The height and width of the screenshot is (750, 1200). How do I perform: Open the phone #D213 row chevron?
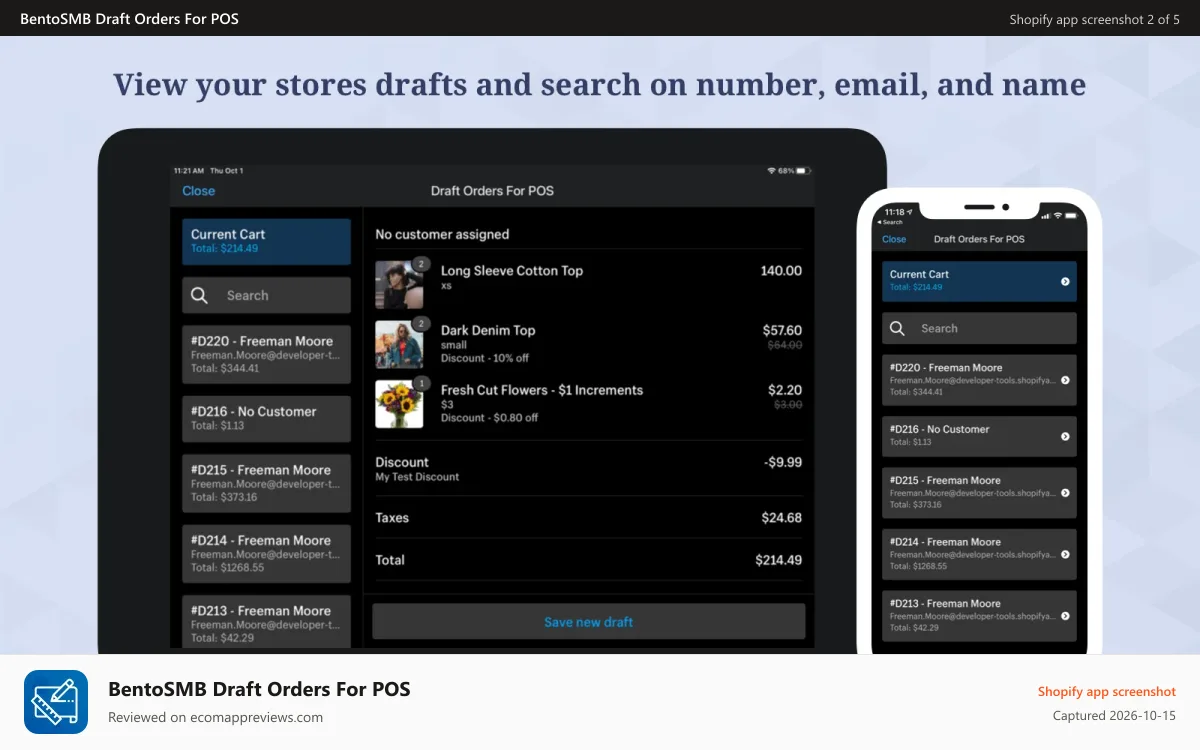1065,616
